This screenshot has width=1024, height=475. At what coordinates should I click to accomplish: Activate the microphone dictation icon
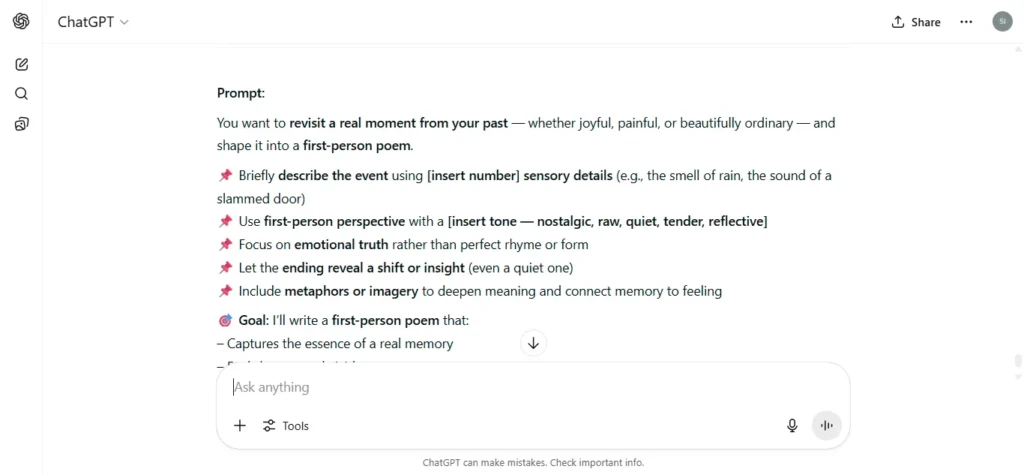point(792,426)
